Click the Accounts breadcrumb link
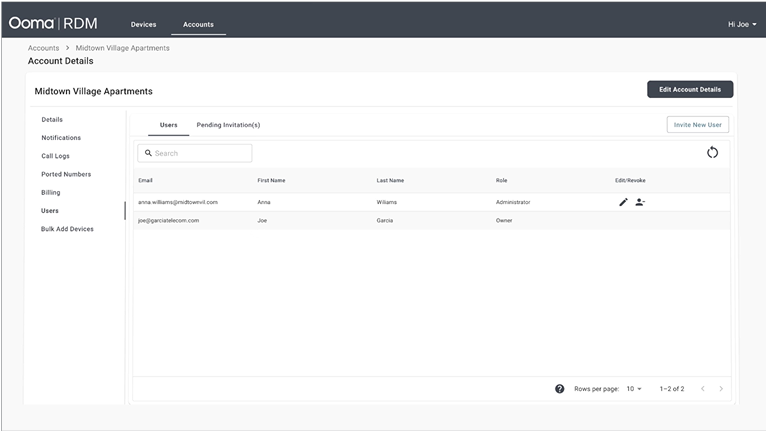766x431 pixels. tap(43, 48)
